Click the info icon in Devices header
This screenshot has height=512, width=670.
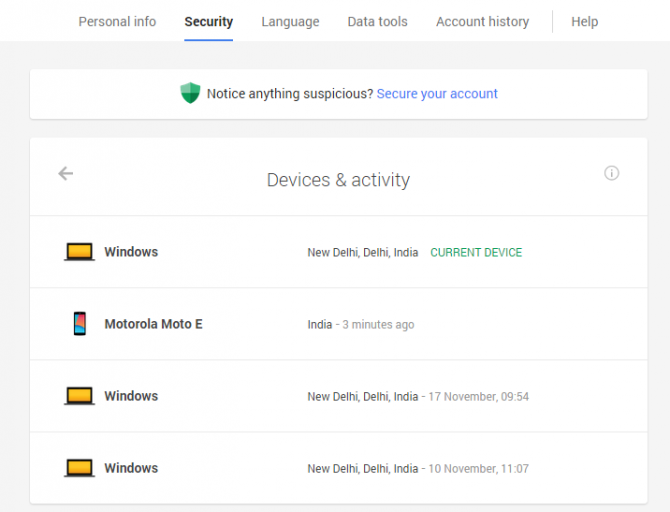[612, 173]
